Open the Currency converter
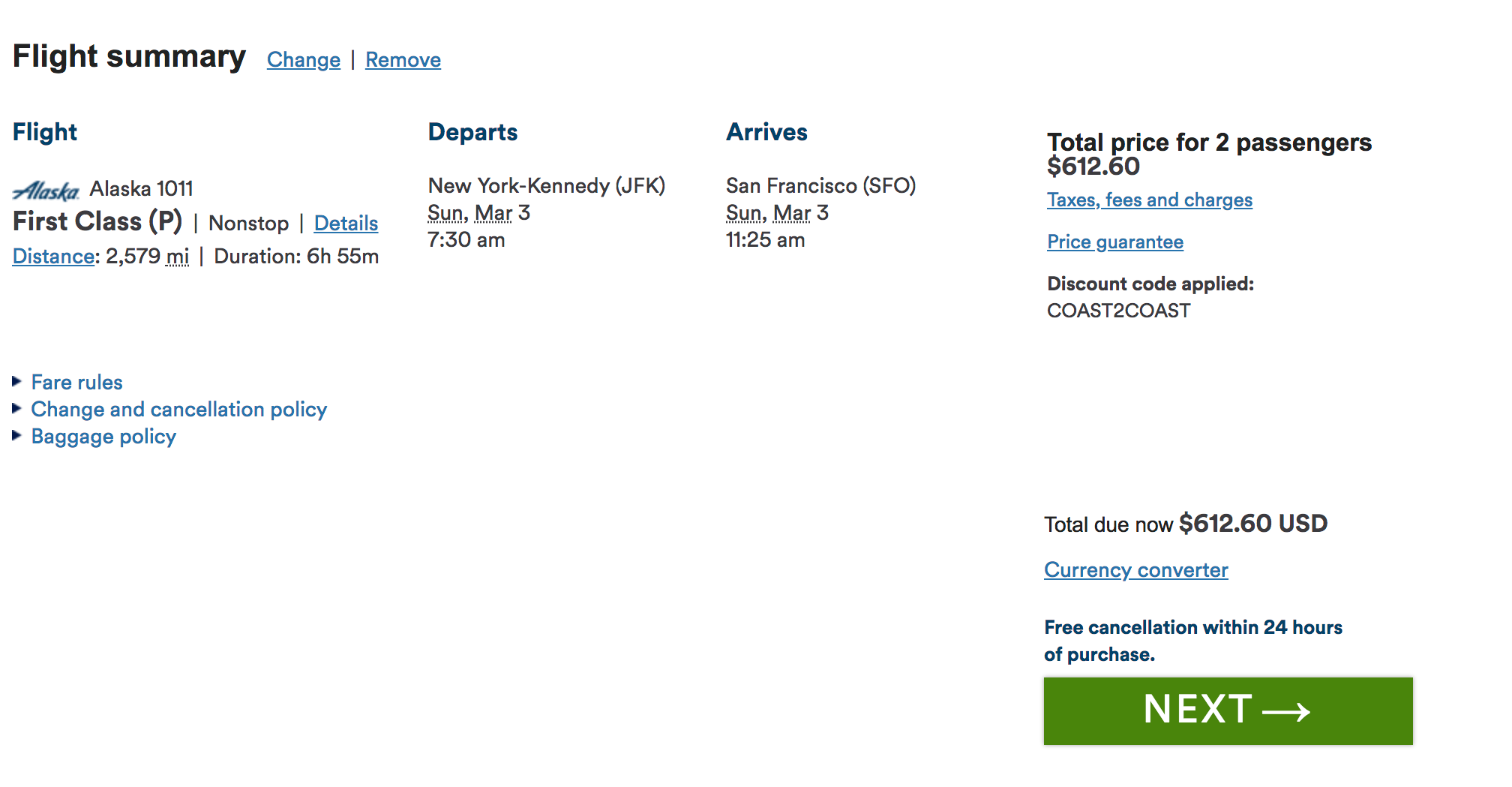 click(x=1135, y=570)
